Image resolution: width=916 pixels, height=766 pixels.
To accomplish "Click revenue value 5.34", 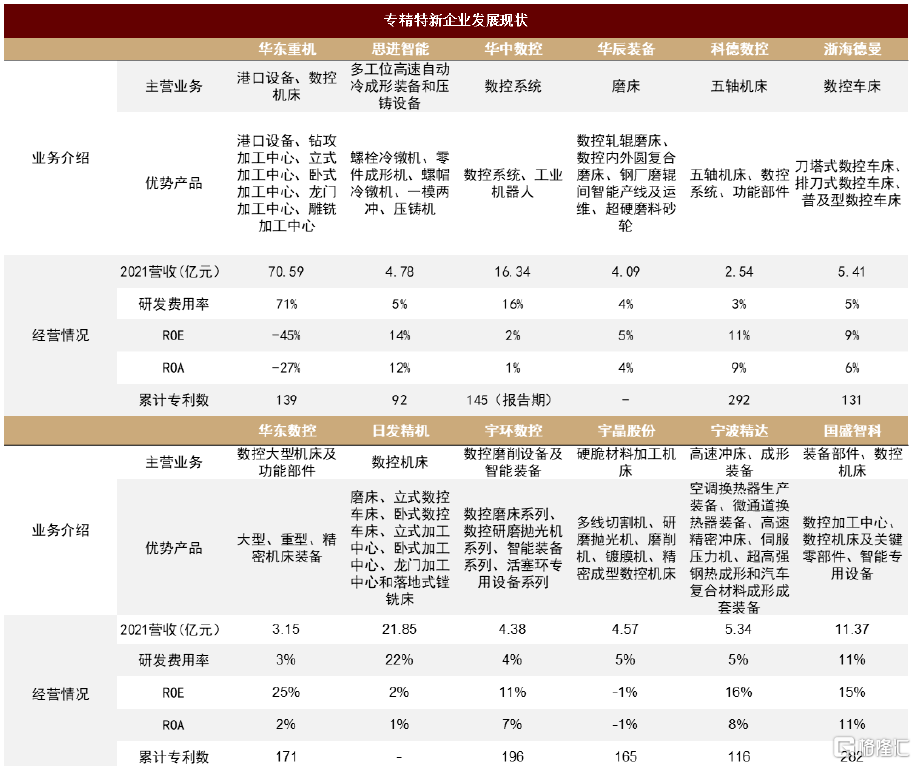I will coord(738,629).
